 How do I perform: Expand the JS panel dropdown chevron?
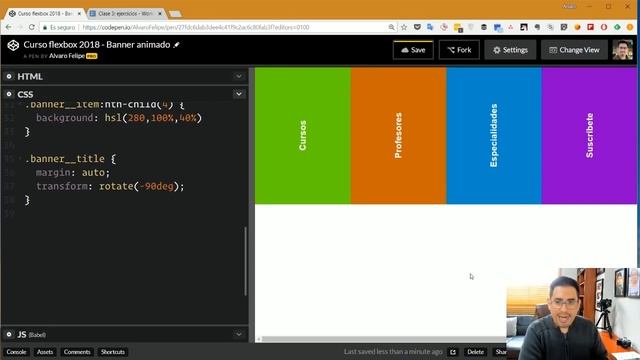pos(239,334)
